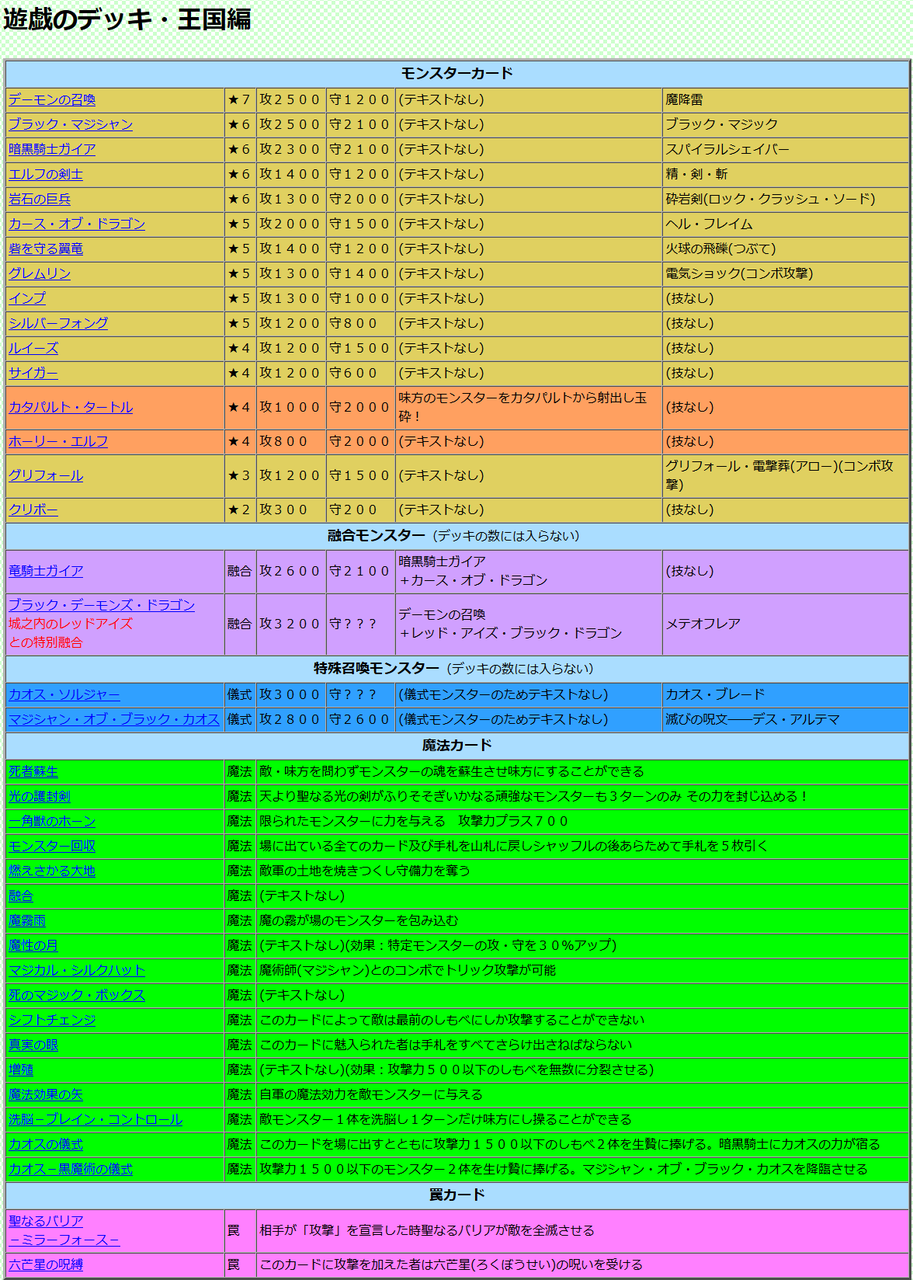Open the カオス・ソルジャー link
This screenshot has height=1280, width=913.
point(64,695)
